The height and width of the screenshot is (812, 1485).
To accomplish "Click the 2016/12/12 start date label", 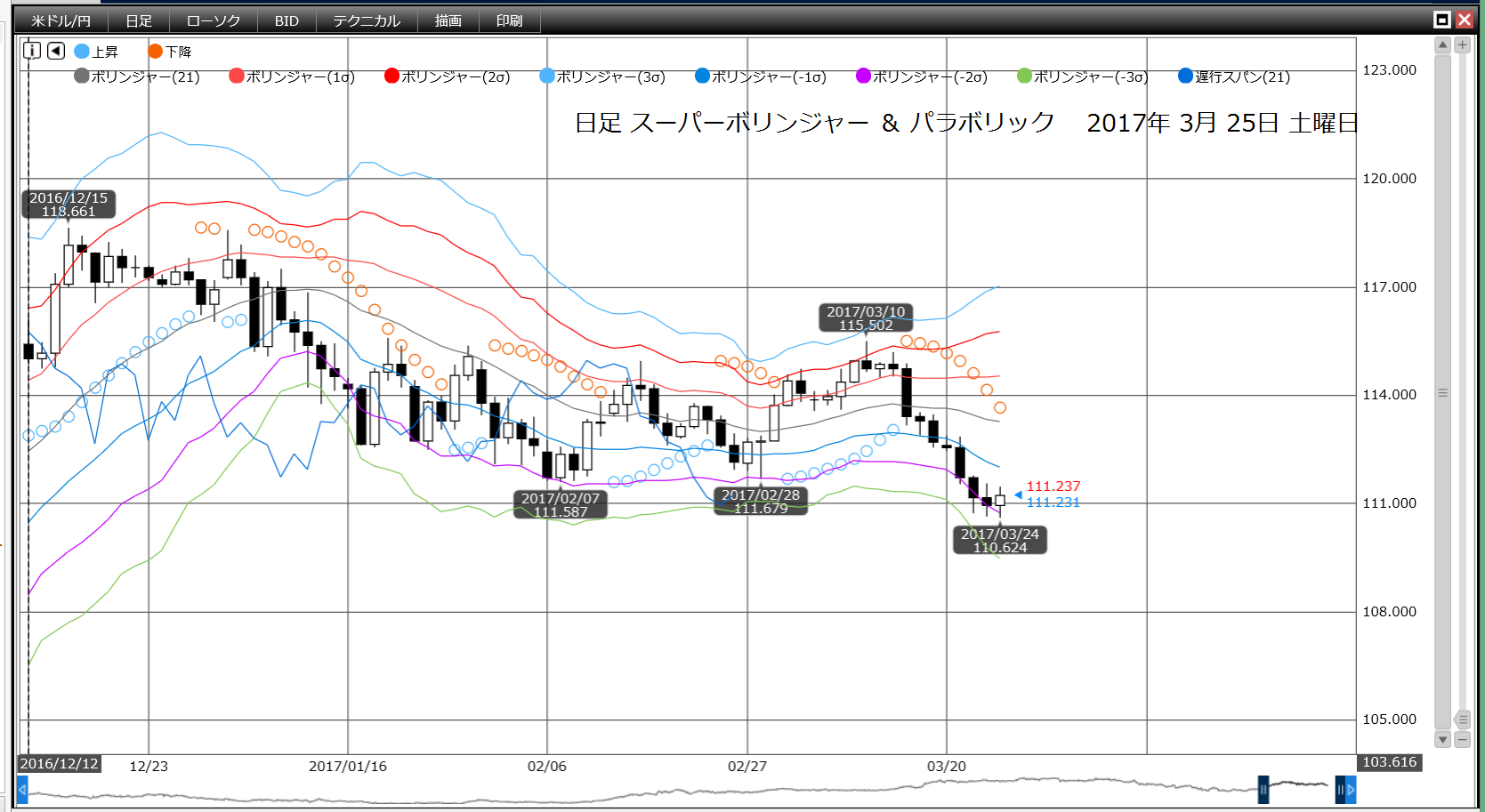I will coord(59,764).
